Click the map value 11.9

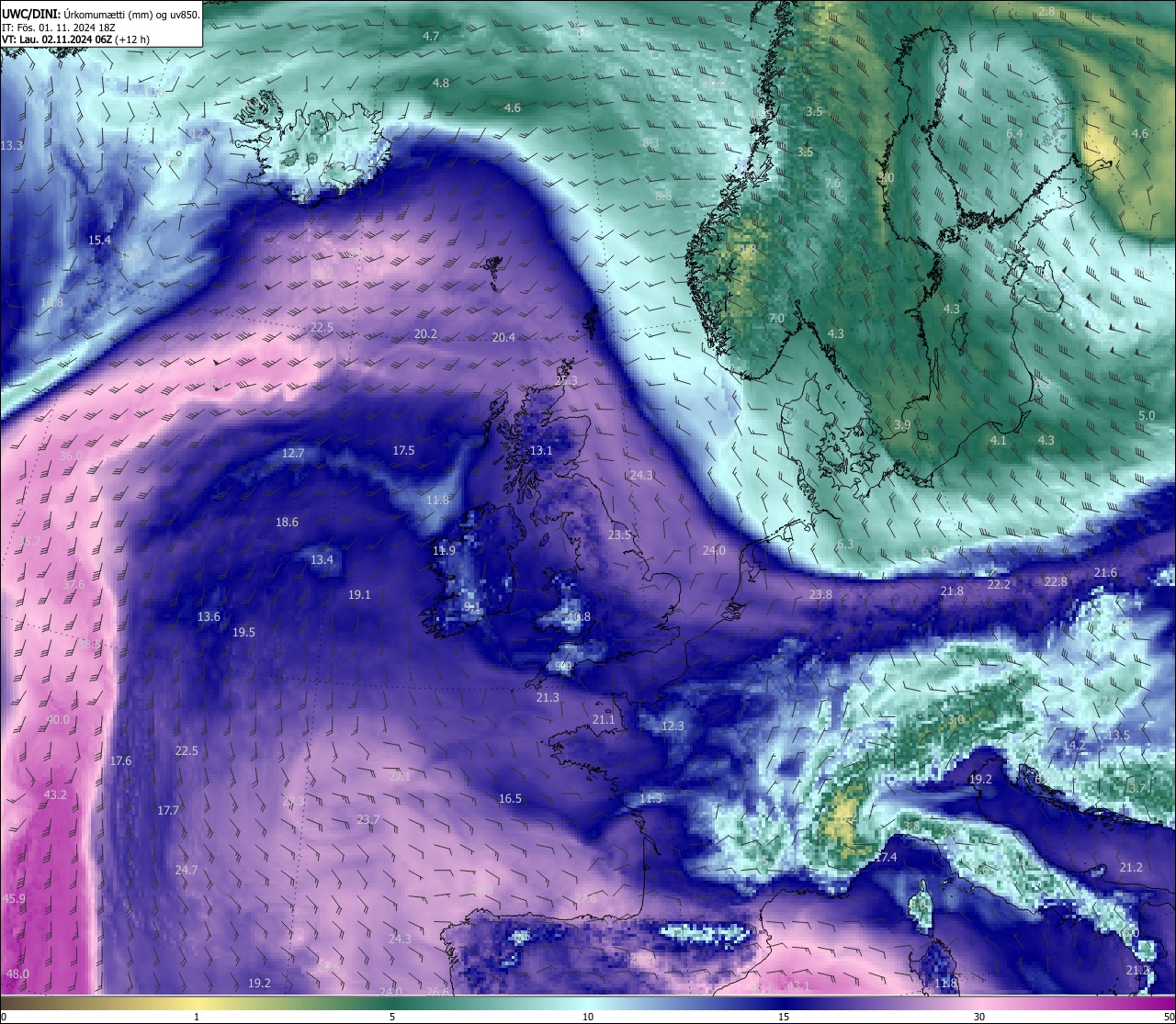click(x=444, y=550)
